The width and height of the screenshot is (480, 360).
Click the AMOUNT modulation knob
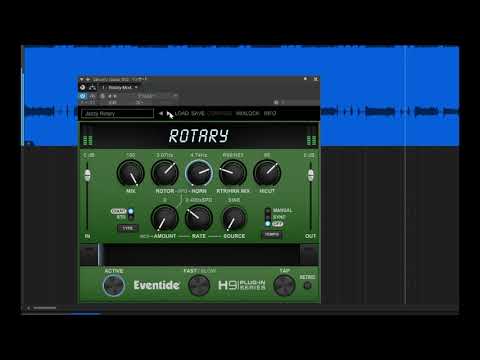point(165,218)
